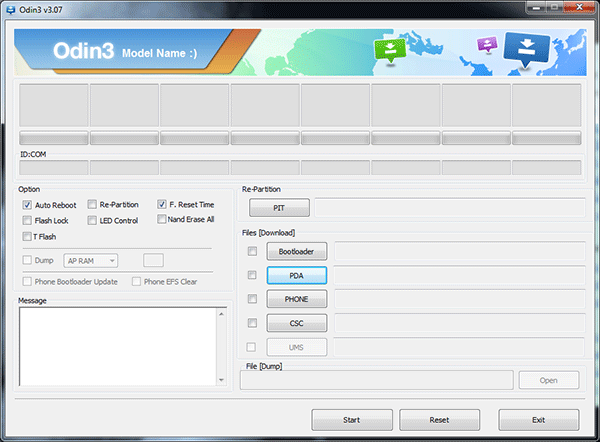600x442 pixels.
Task: Minimize the Odin3 window
Action: click(536, 7)
